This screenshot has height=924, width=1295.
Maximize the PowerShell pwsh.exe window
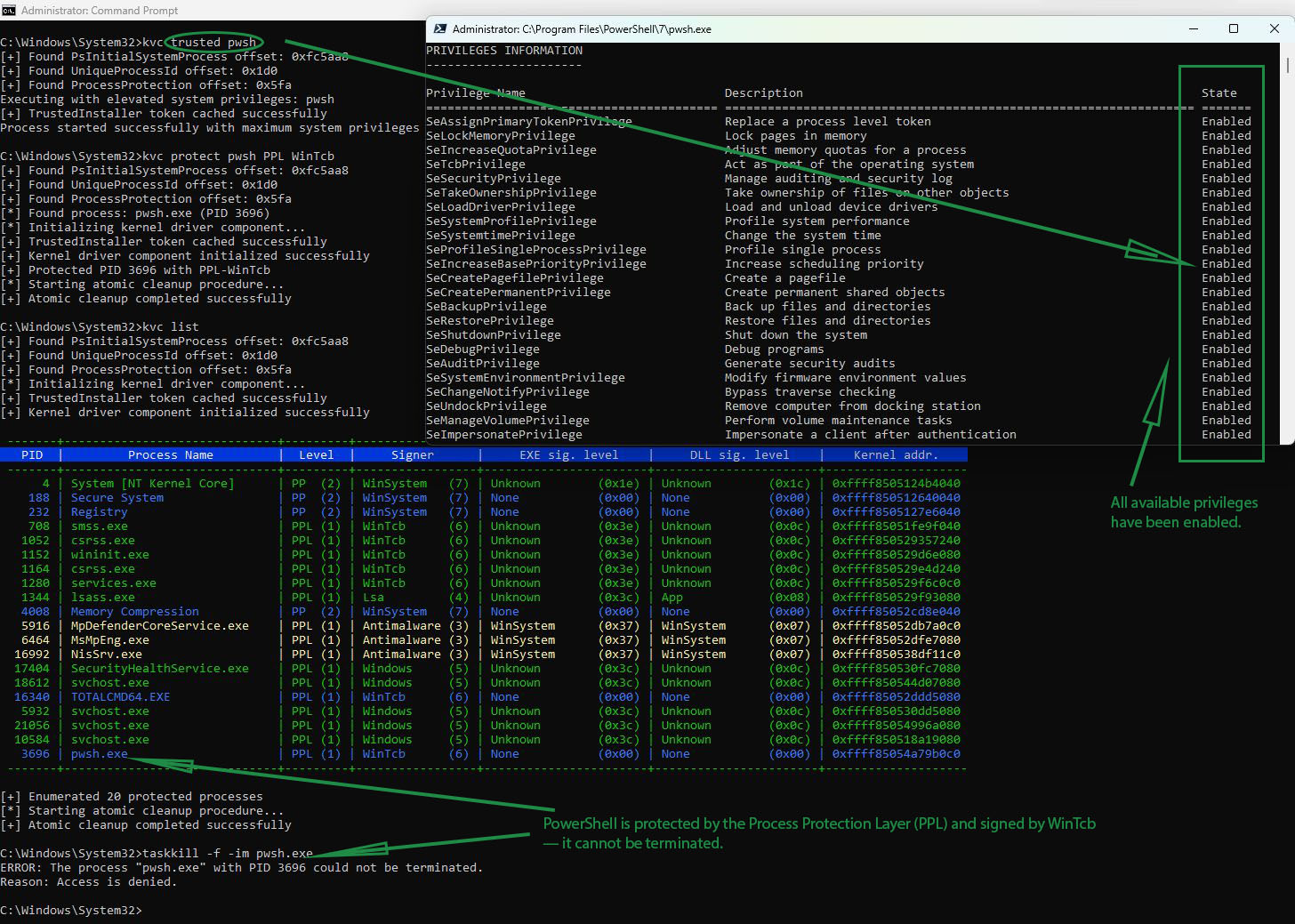[1234, 29]
